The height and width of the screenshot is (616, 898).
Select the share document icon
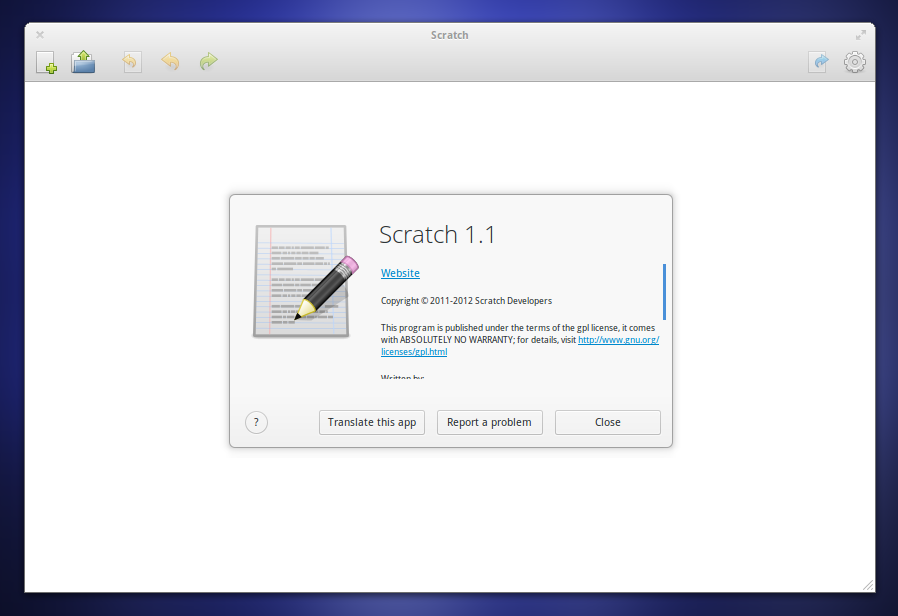tap(818, 62)
